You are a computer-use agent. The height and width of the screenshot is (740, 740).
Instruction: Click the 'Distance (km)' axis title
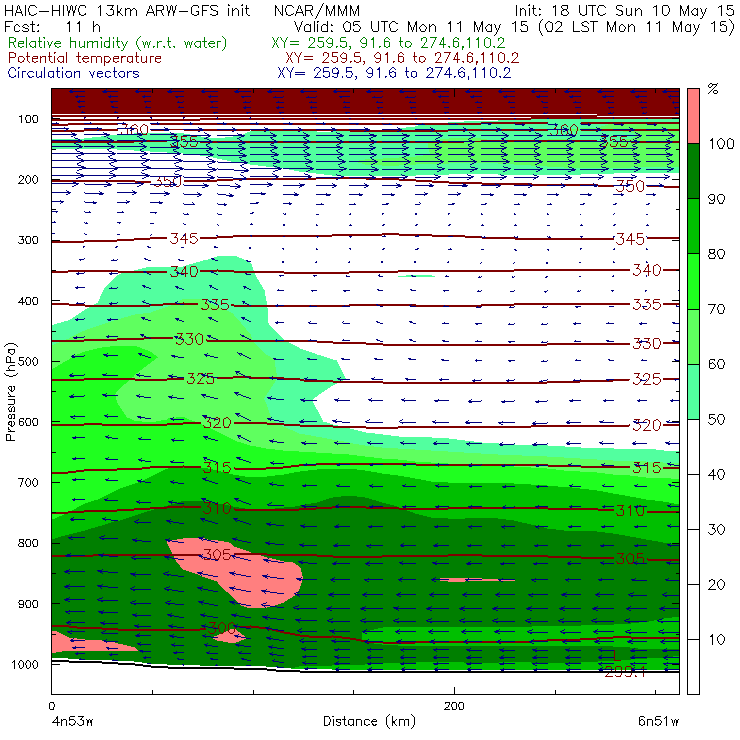pos(369,721)
